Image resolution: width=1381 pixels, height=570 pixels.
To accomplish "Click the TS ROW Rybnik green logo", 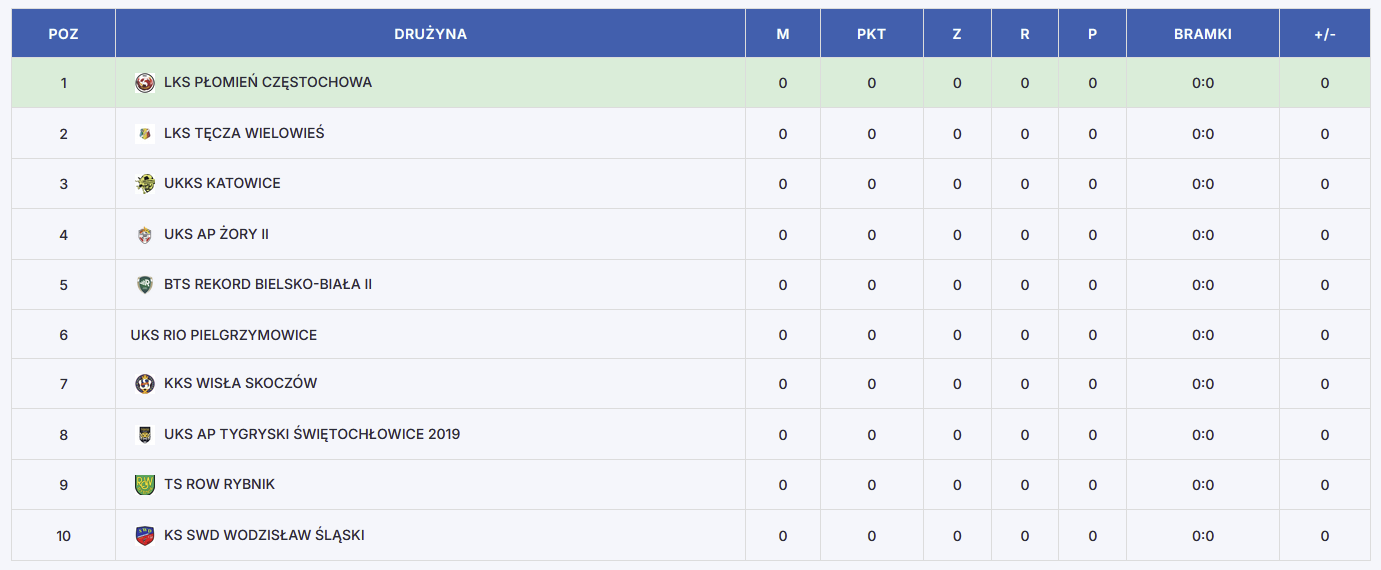I will tap(145, 485).
